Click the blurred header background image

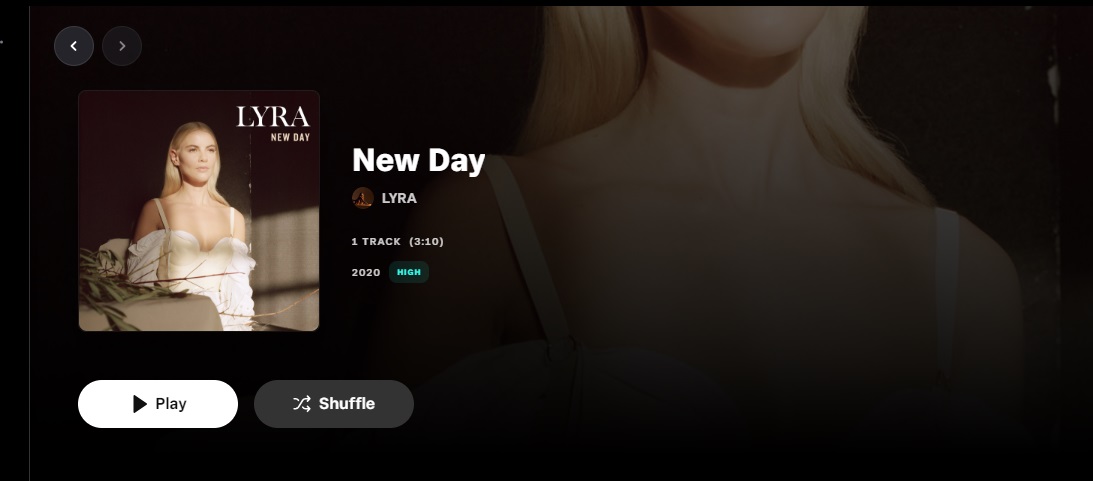pos(767,209)
